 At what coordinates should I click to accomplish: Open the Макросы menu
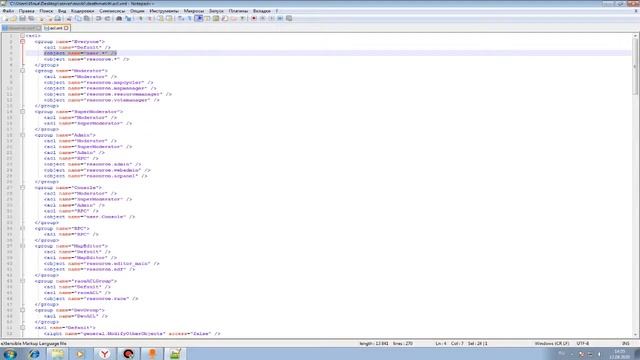(x=194, y=11)
